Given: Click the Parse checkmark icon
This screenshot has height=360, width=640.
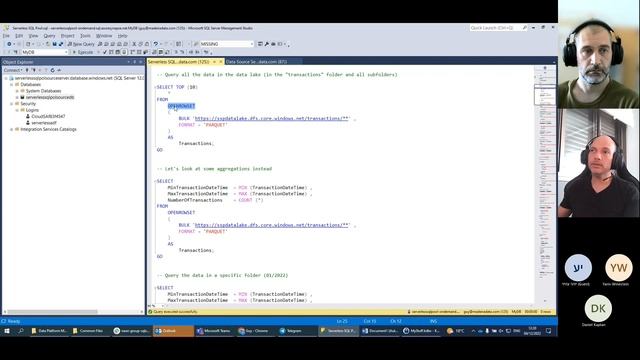Looking at the screenshot, I should click(105, 52).
